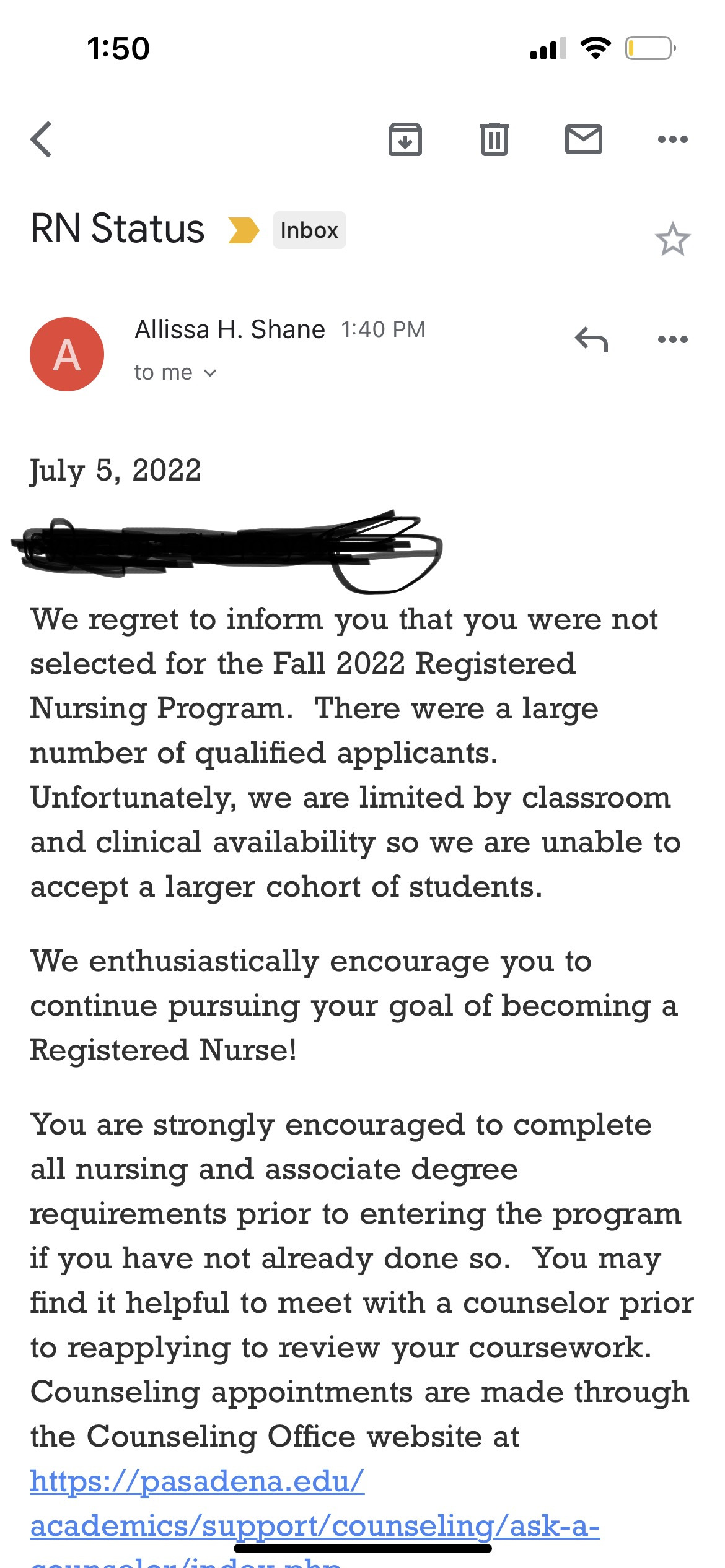Mark email as unread with envelope icon

[x=583, y=139]
